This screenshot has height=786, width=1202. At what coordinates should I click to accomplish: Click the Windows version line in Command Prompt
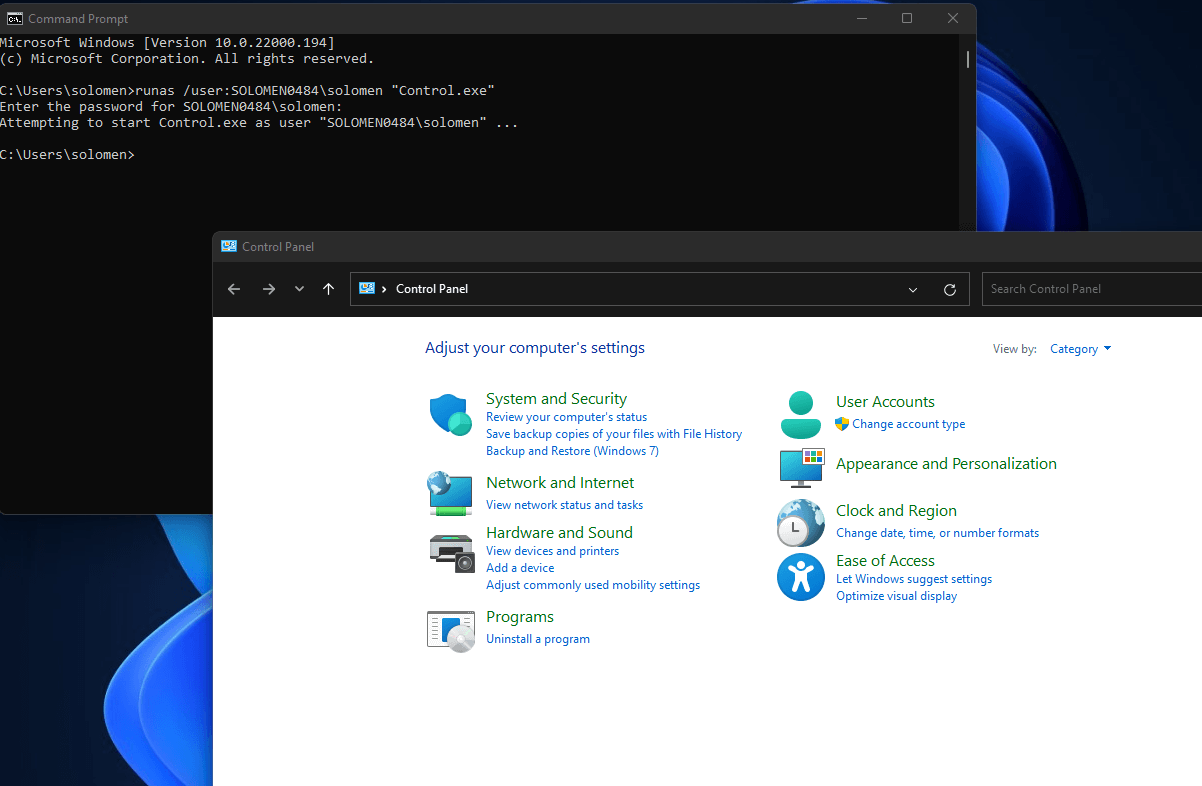coord(167,43)
